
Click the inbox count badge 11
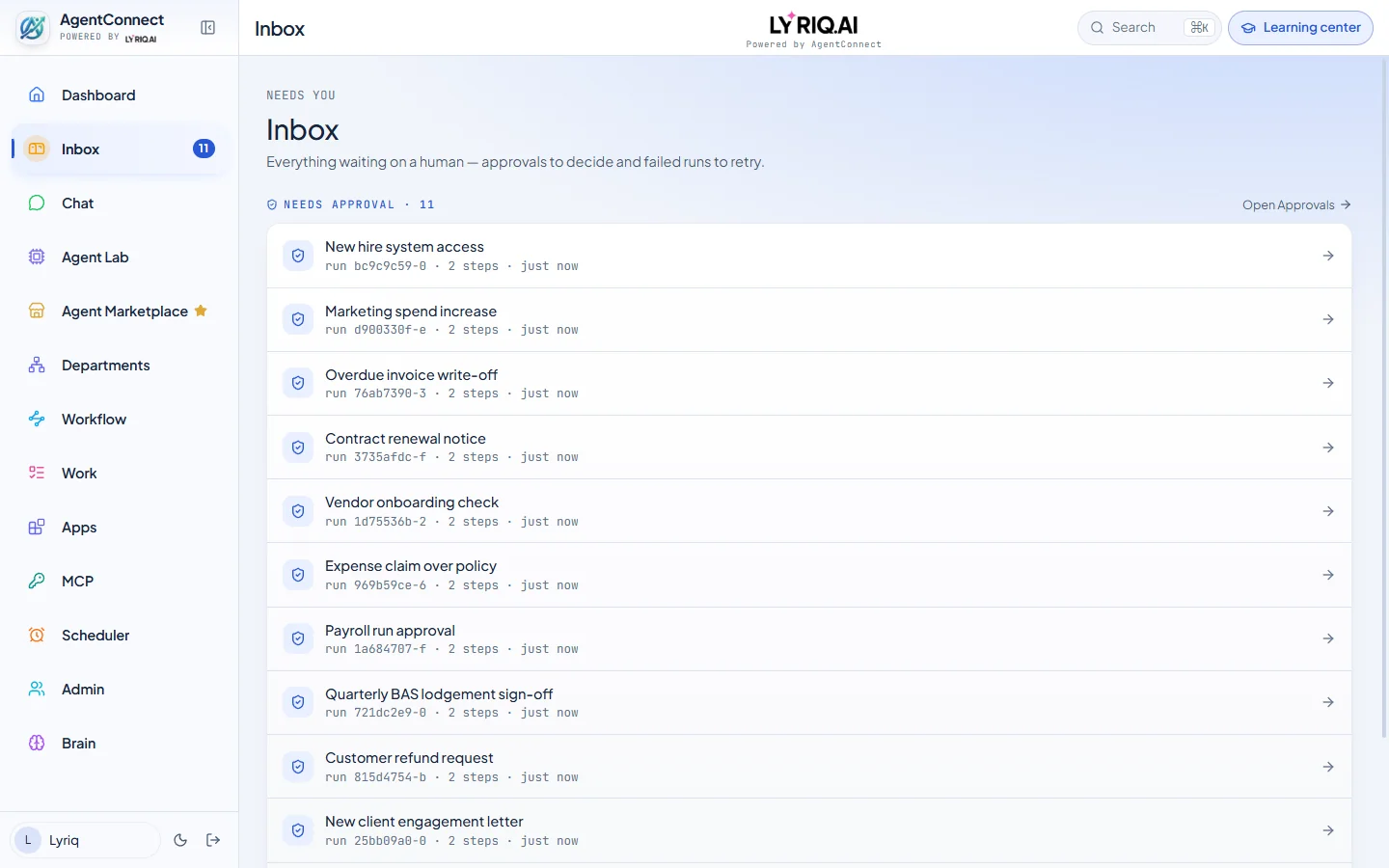point(204,149)
